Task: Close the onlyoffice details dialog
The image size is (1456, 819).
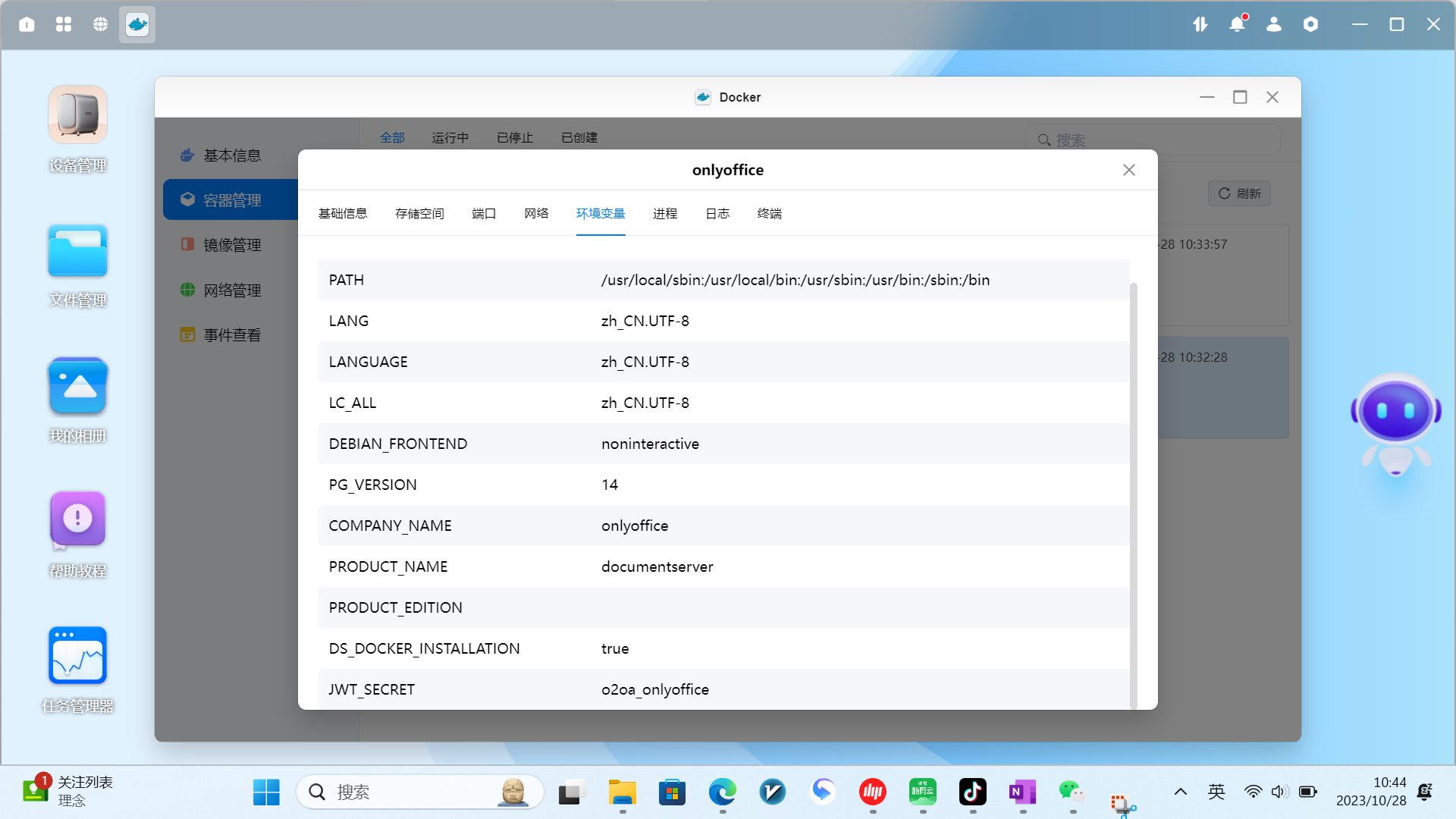Action: click(x=1129, y=170)
